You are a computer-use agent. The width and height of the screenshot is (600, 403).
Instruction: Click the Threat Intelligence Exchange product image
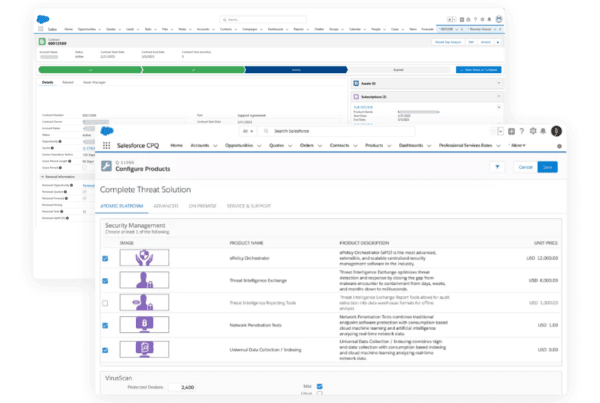(144, 280)
